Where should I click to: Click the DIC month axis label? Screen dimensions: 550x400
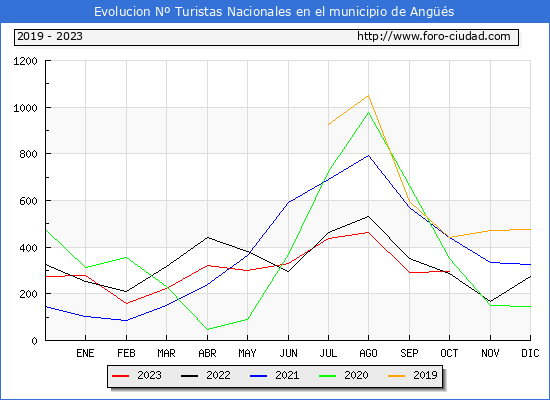530,353
